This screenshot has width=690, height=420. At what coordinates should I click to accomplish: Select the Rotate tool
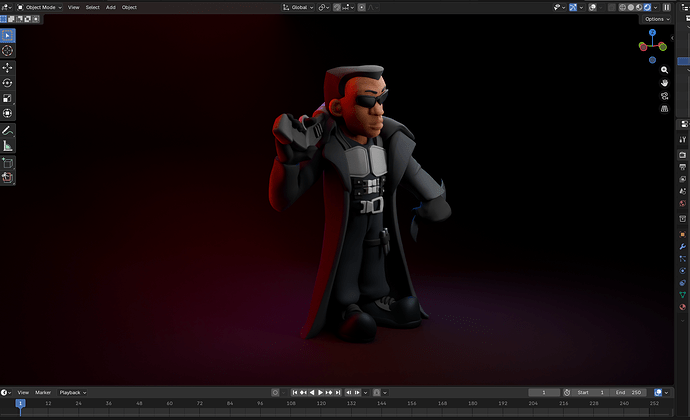(x=7, y=83)
